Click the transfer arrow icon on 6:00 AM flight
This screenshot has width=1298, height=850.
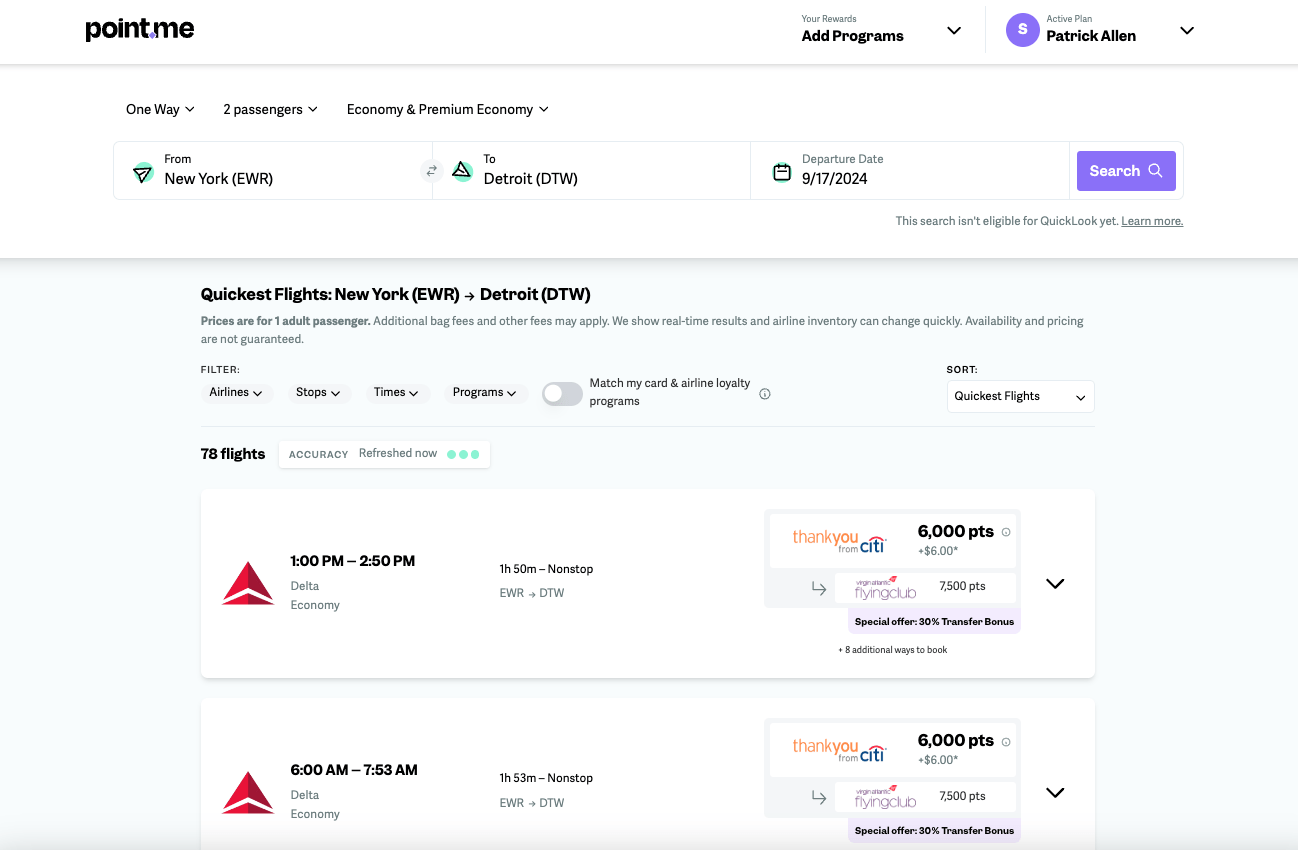(819, 797)
